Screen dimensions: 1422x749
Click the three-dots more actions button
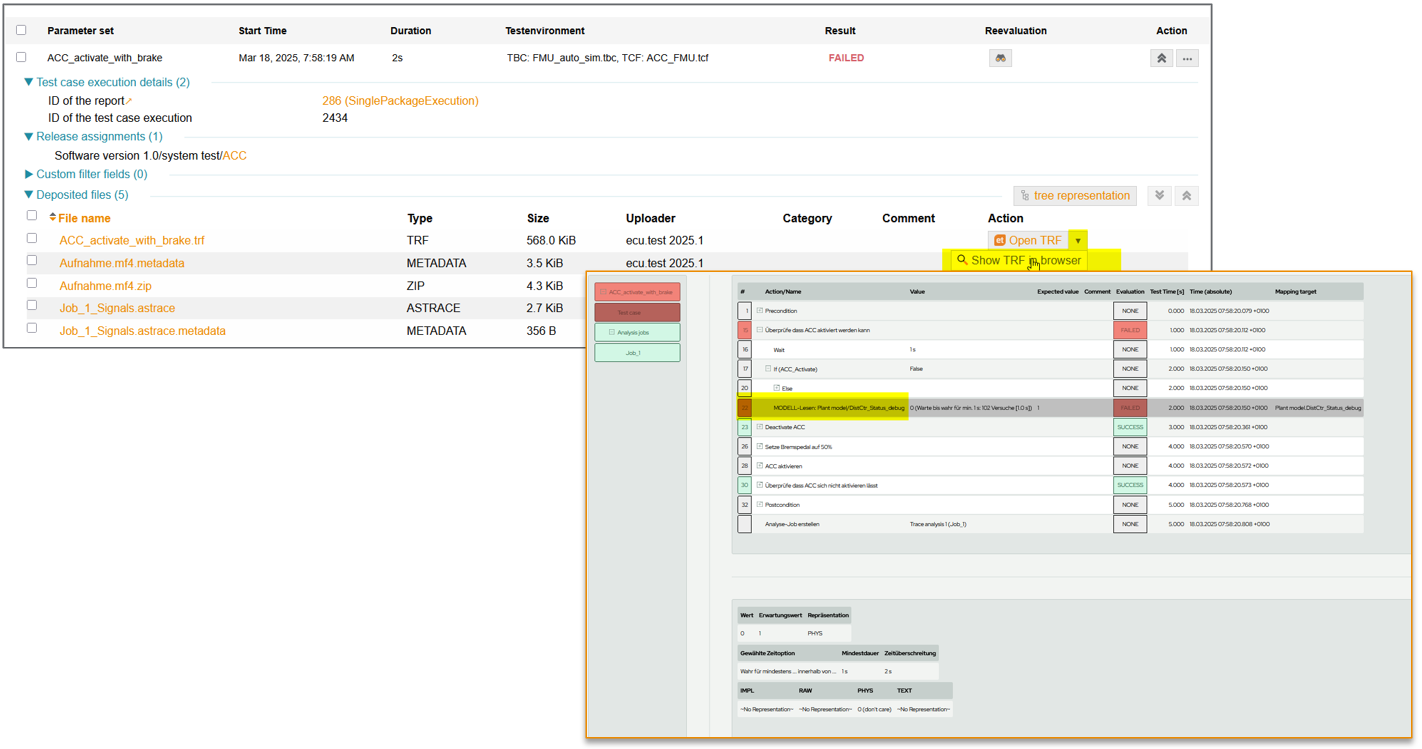point(1187,58)
